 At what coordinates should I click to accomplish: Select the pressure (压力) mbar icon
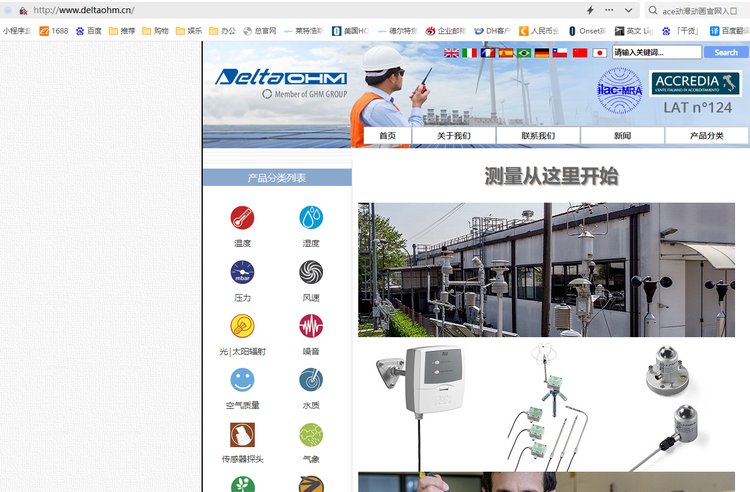pyautogui.click(x=242, y=272)
